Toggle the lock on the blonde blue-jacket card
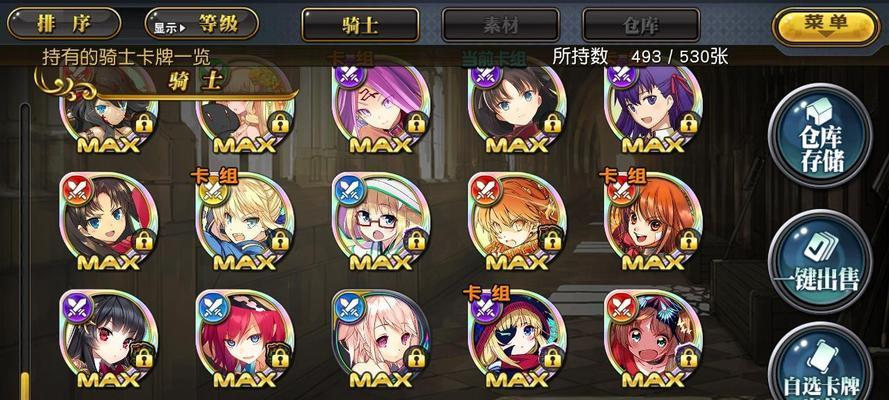This screenshot has width=889, height=400. [x=280, y=240]
